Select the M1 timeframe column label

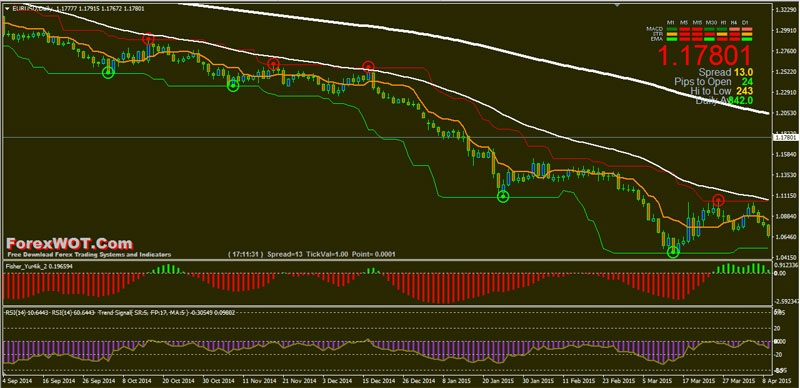tap(670, 22)
